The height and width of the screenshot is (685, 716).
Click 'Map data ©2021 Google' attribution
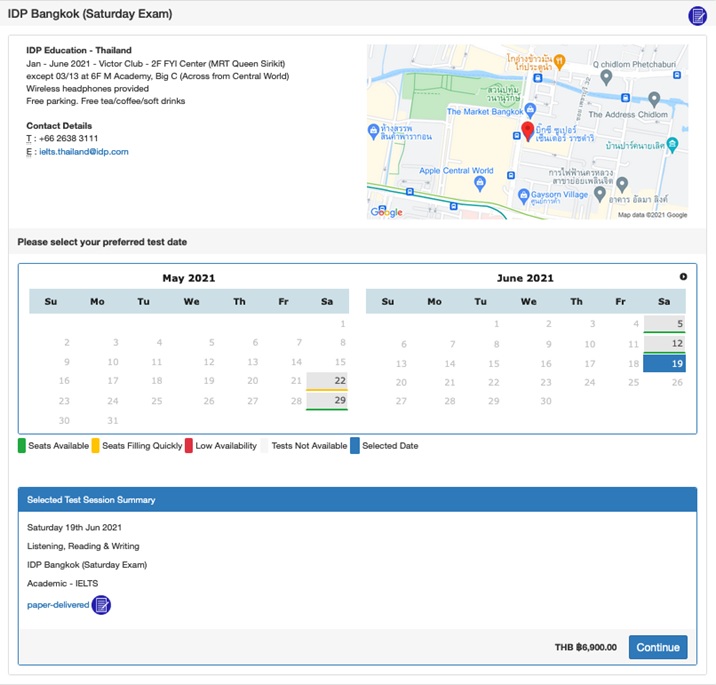coord(653,215)
